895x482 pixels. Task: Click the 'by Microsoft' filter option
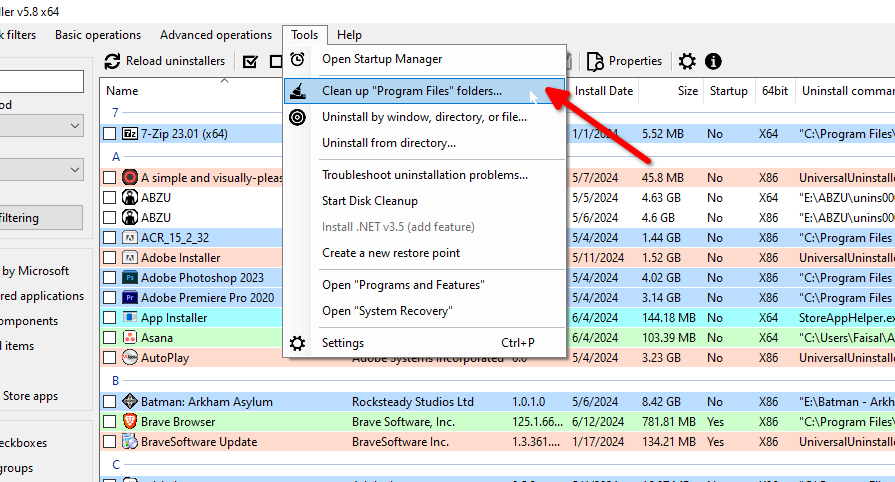point(35,271)
